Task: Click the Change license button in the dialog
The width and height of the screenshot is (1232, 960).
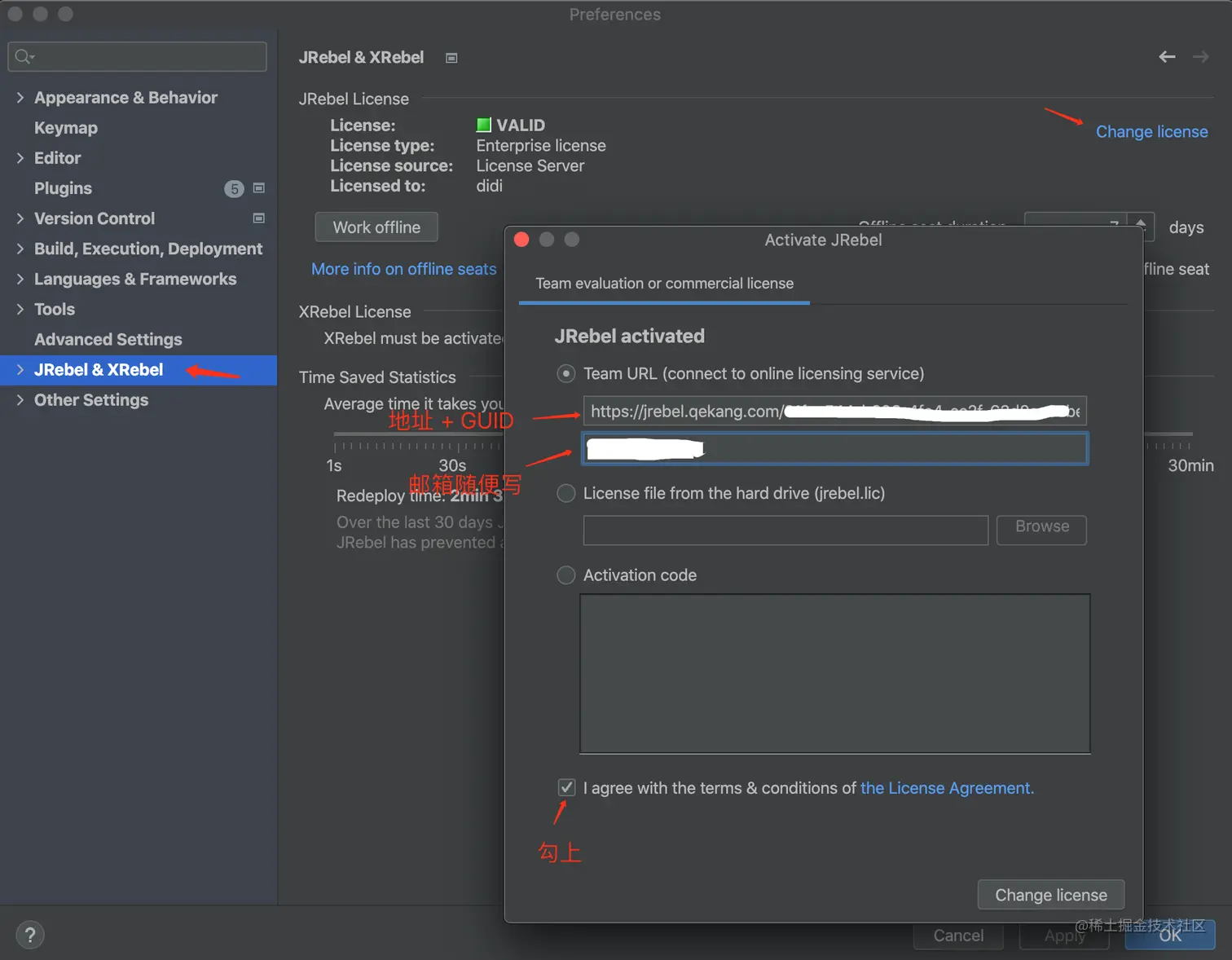Action: tap(1051, 895)
